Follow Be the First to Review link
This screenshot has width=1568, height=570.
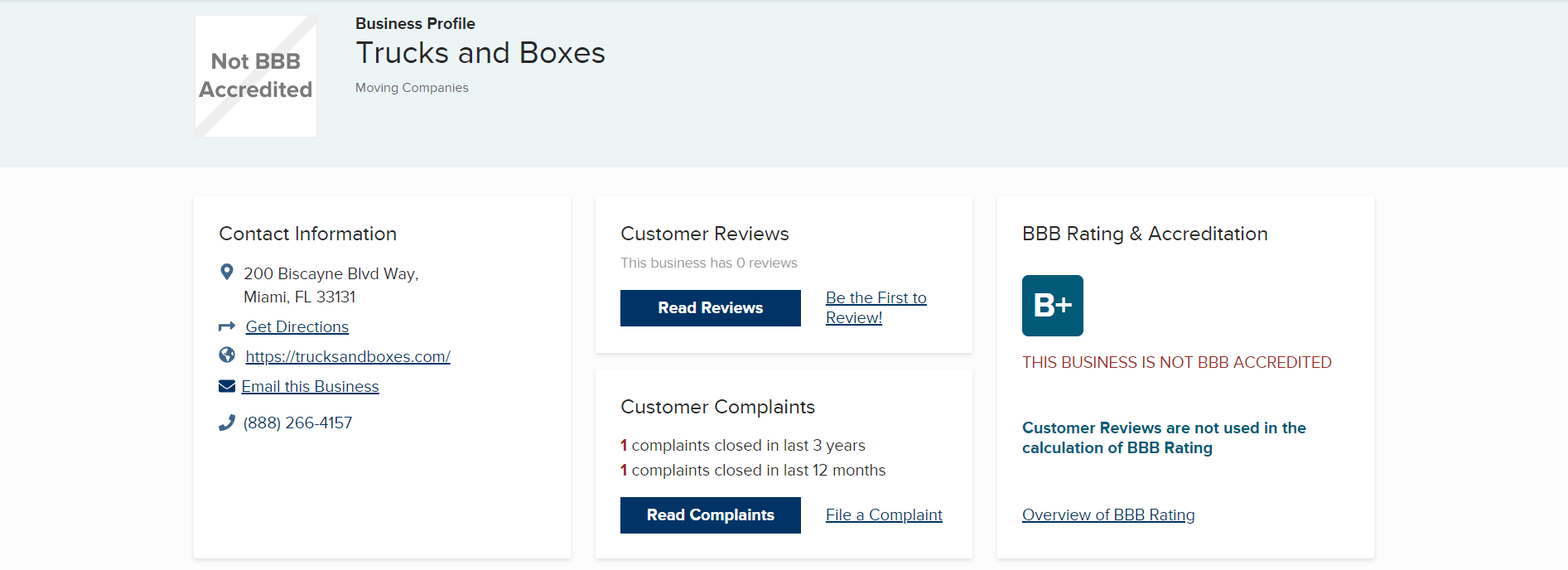[x=876, y=307]
